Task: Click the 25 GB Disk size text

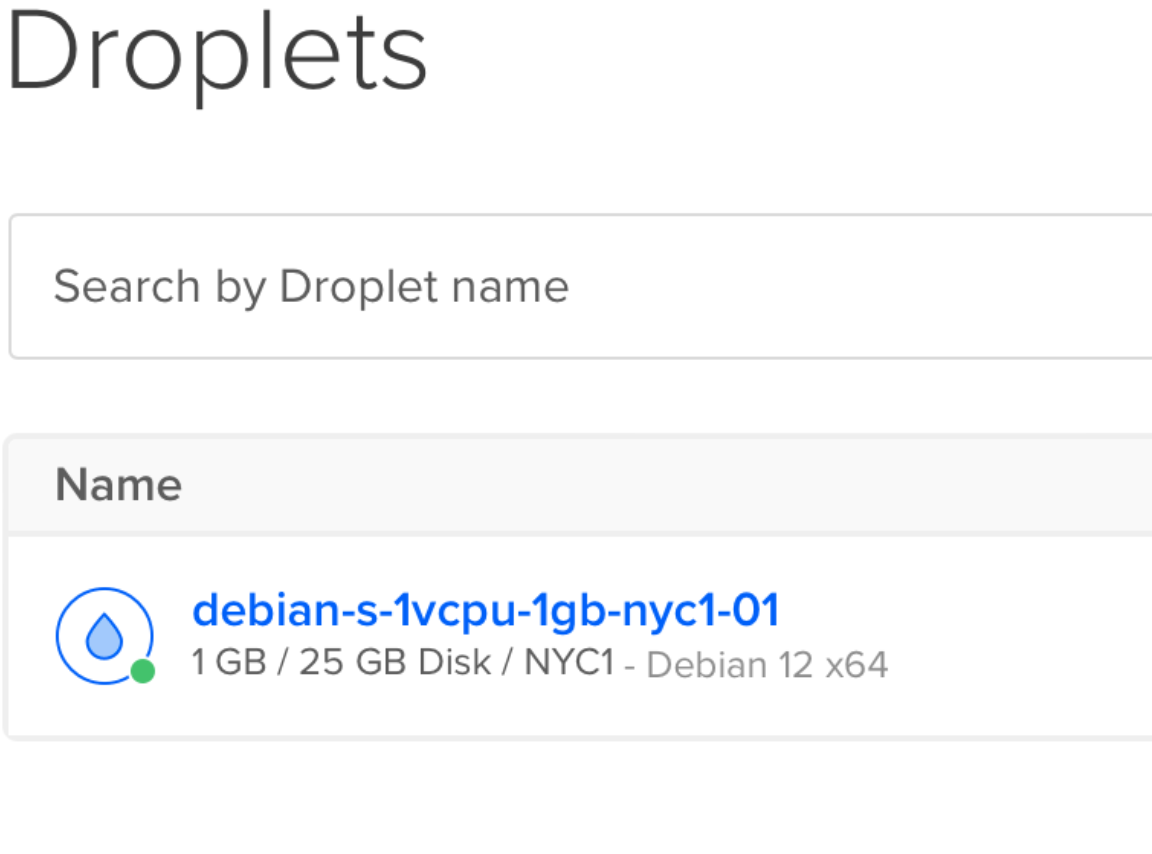Action: [x=394, y=663]
